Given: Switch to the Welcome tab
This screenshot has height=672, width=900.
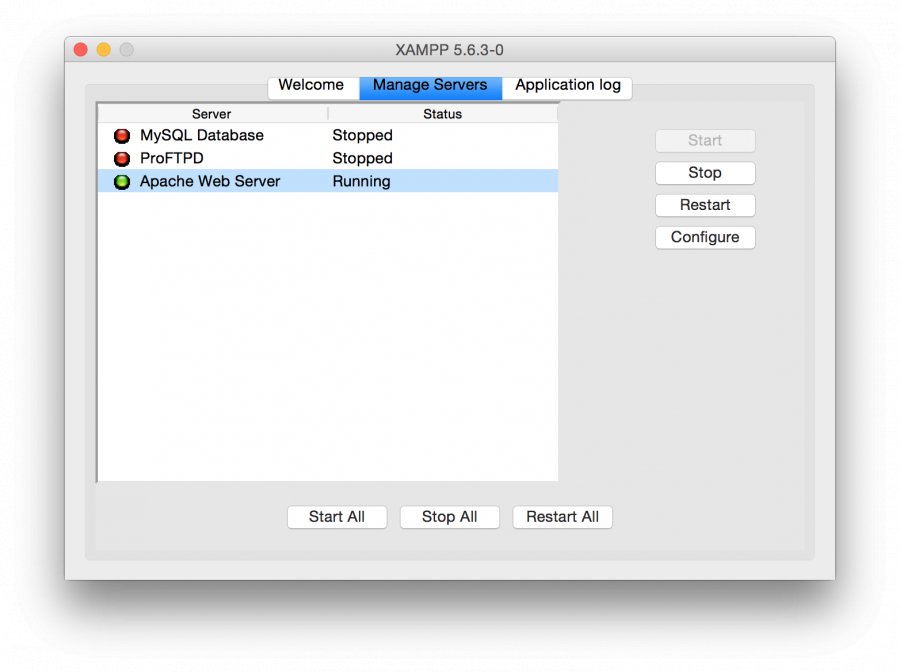Looking at the screenshot, I should (x=313, y=86).
